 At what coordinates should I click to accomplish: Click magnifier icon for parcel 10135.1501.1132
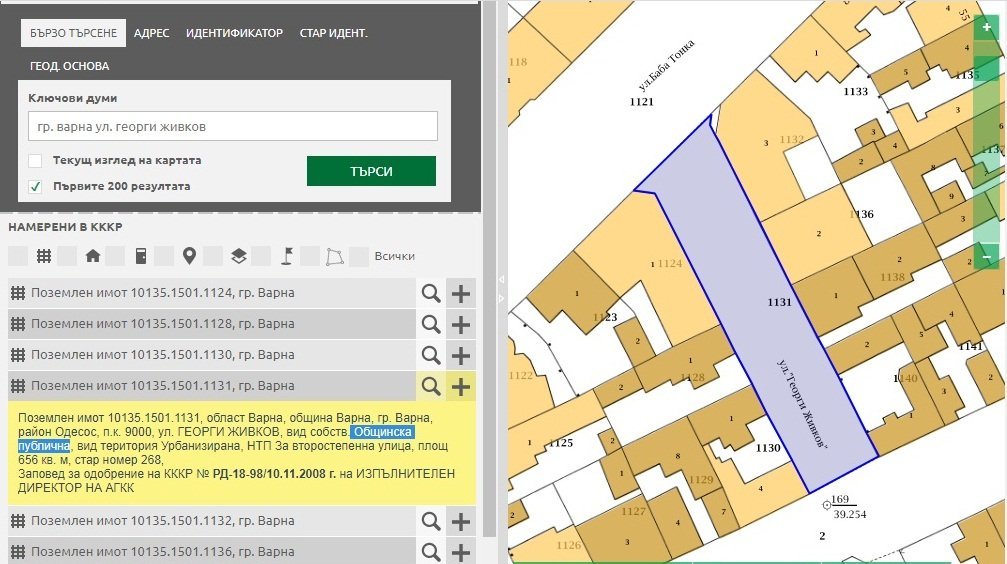click(431, 521)
